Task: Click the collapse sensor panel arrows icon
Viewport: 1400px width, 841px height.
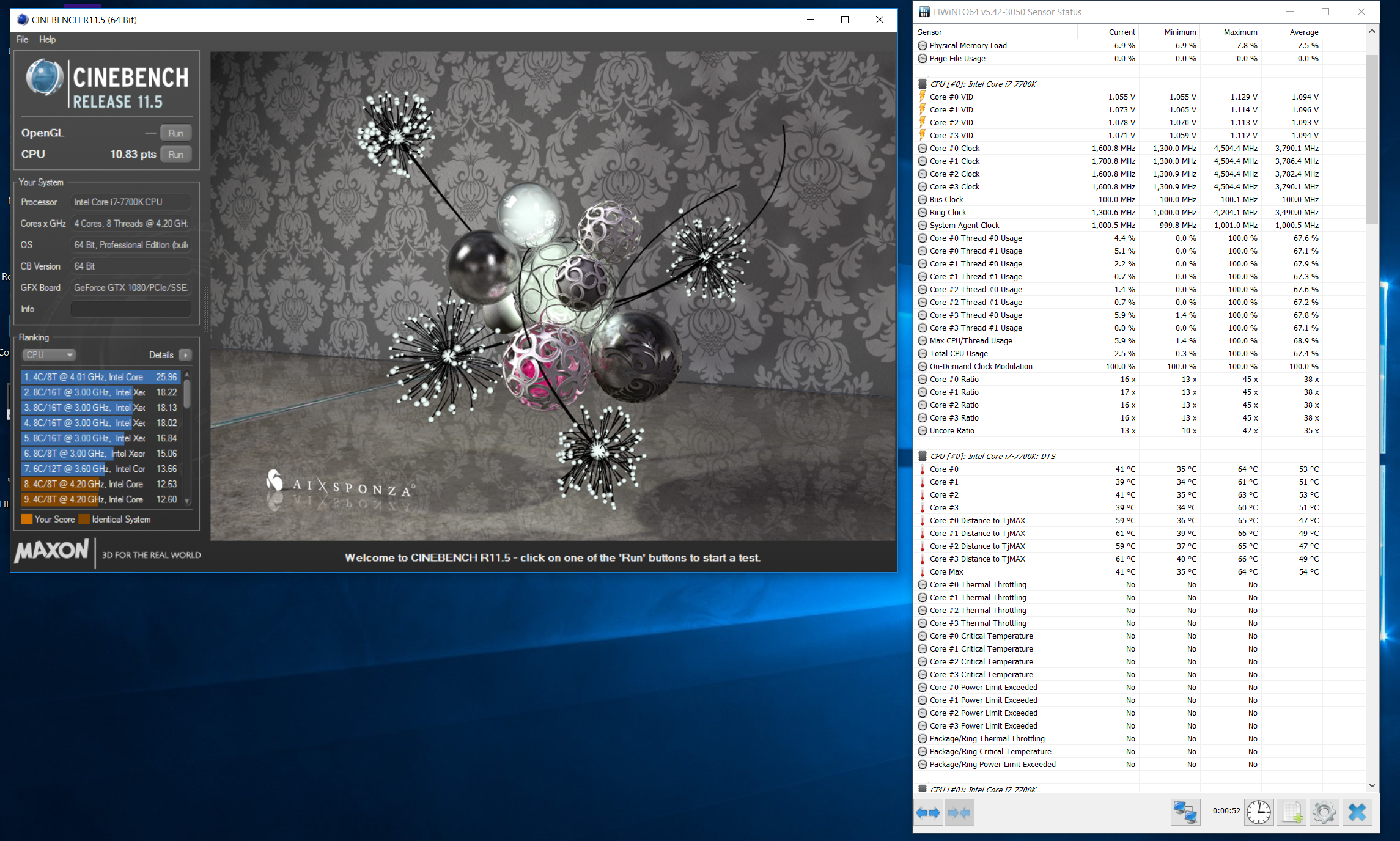Action: click(x=959, y=813)
